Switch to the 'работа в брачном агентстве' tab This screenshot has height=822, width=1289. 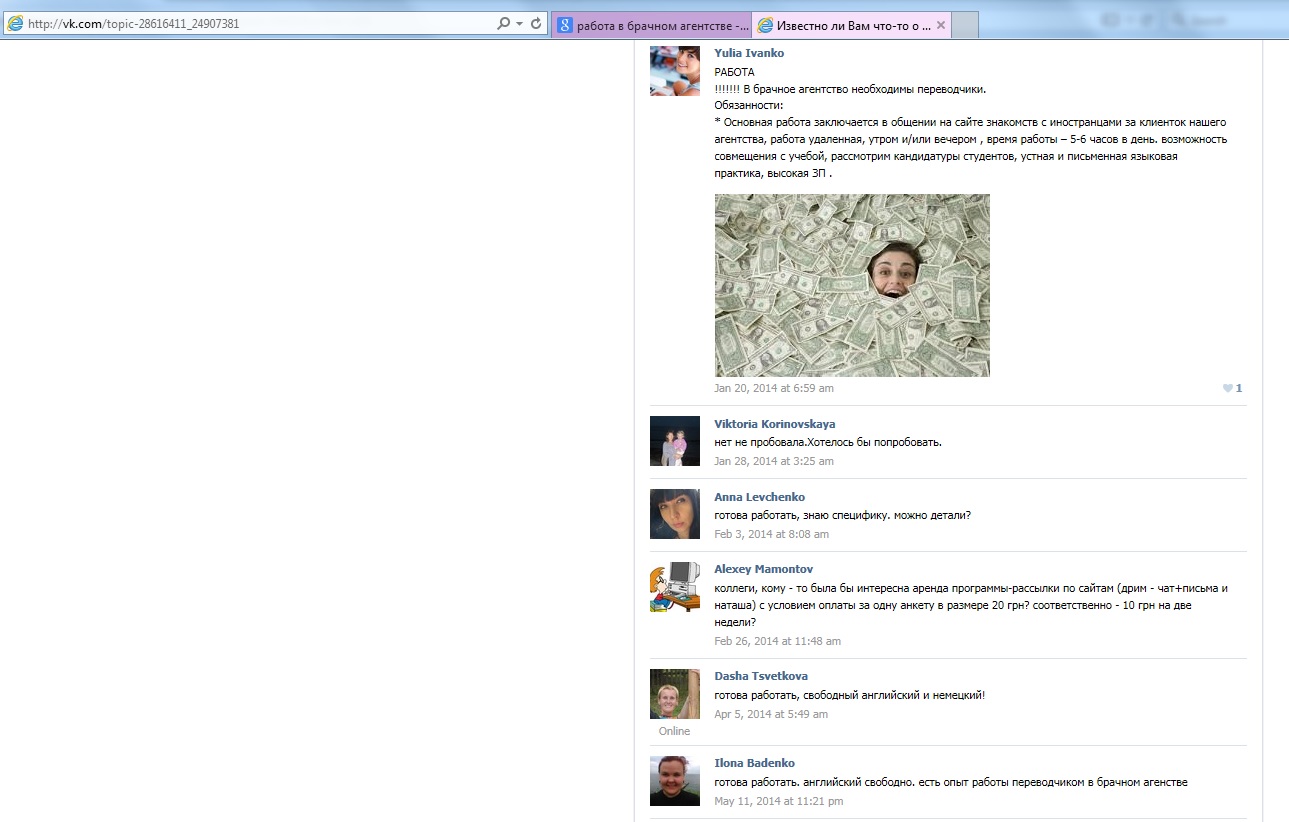(652, 25)
